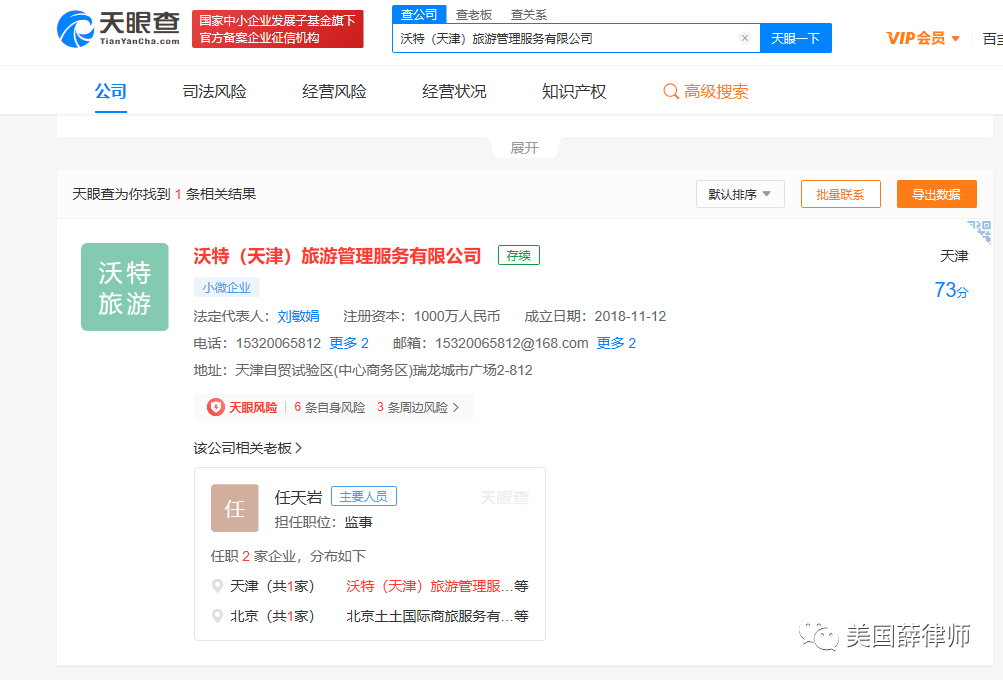Open 该公司相关老板 section link
The width and height of the screenshot is (1003, 680).
[x=248, y=448]
